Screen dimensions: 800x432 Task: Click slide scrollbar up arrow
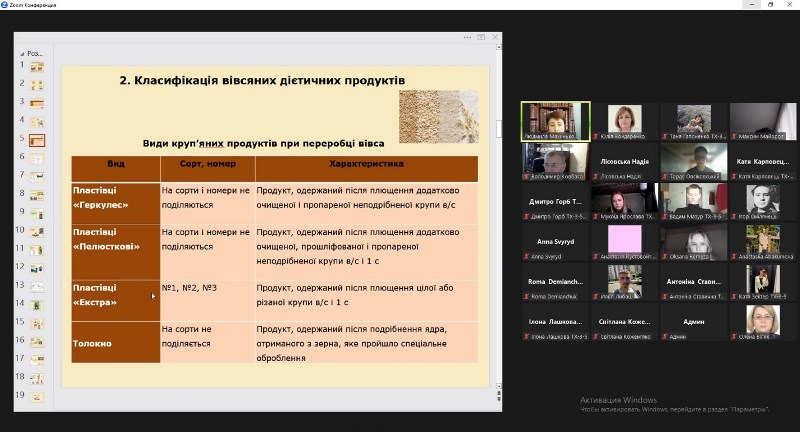498,47
